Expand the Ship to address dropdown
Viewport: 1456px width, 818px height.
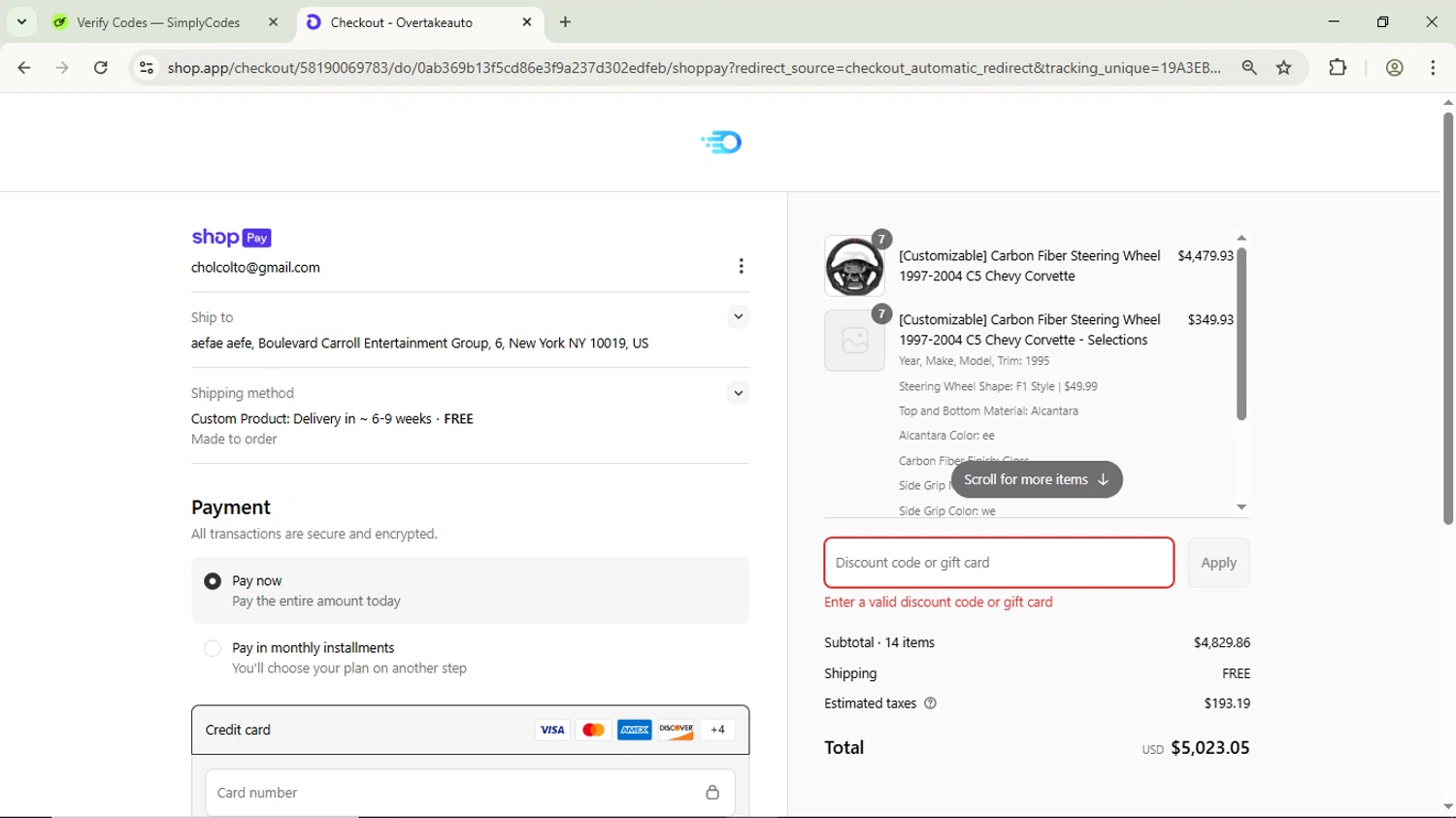tap(739, 317)
